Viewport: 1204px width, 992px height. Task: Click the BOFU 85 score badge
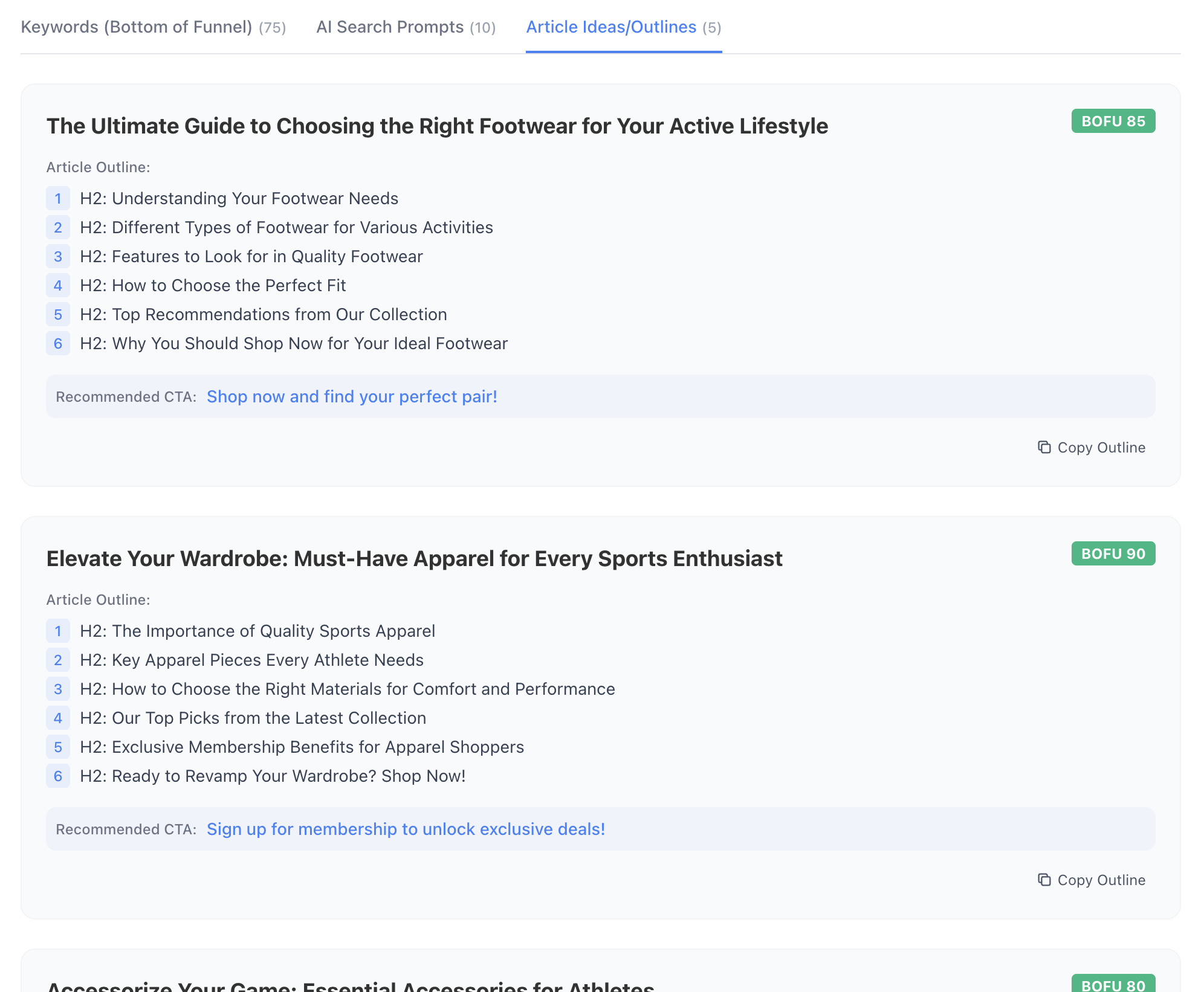point(1113,121)
